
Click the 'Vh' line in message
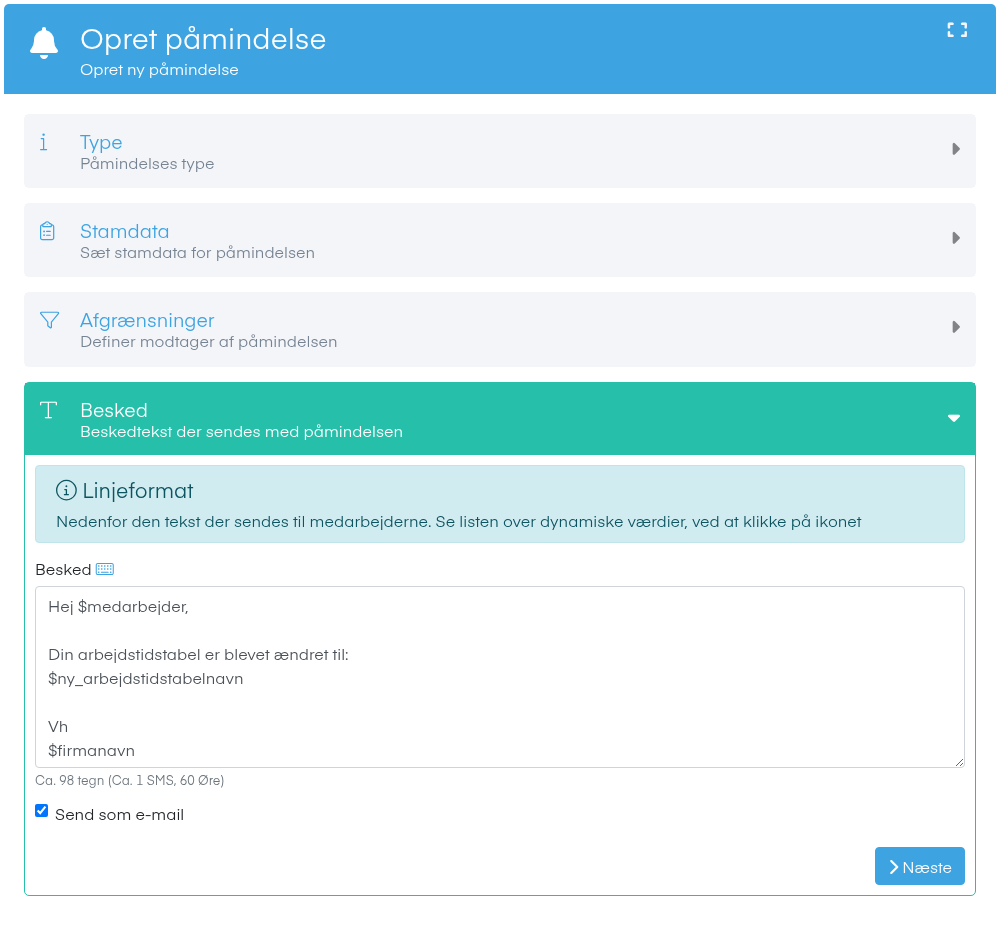tap(58, 726)
